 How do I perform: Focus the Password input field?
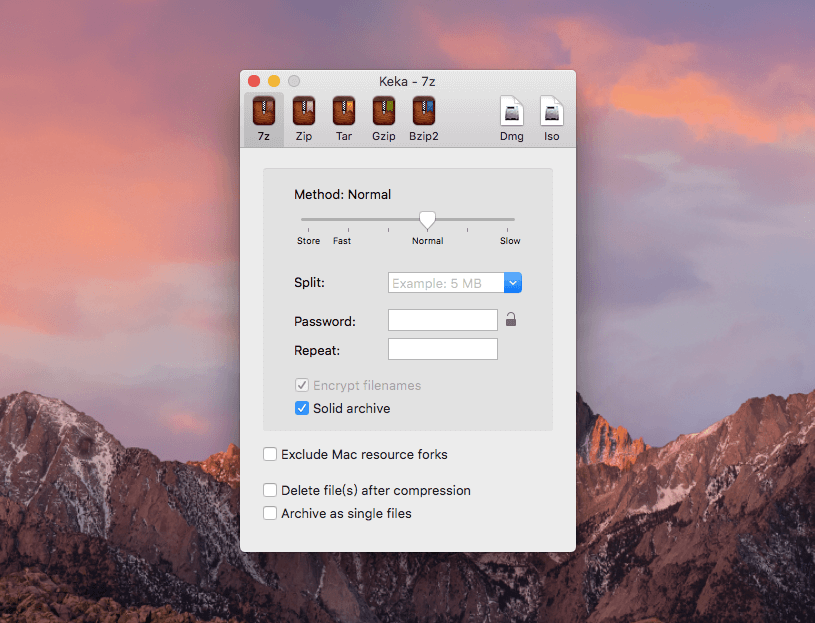[x=443, y=320]
